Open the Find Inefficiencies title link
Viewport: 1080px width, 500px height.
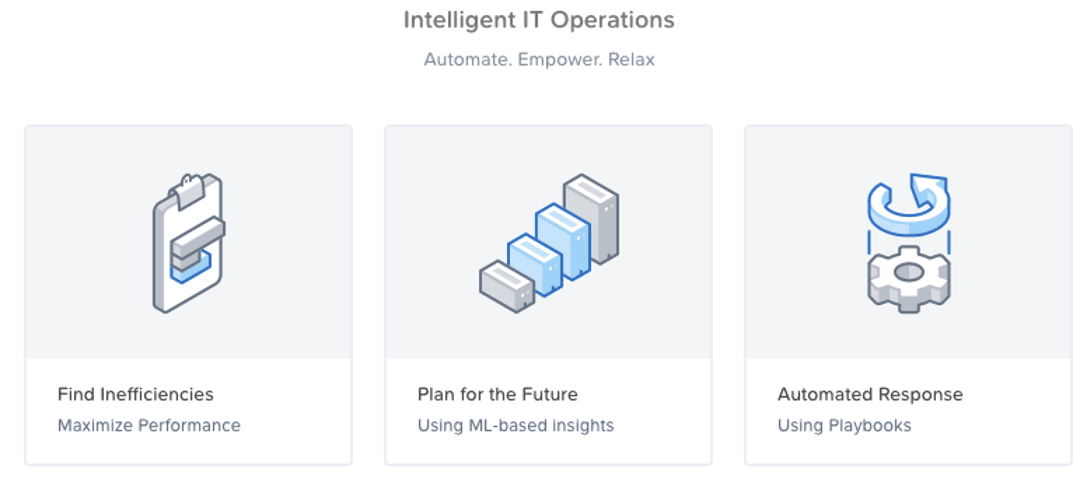136,395
